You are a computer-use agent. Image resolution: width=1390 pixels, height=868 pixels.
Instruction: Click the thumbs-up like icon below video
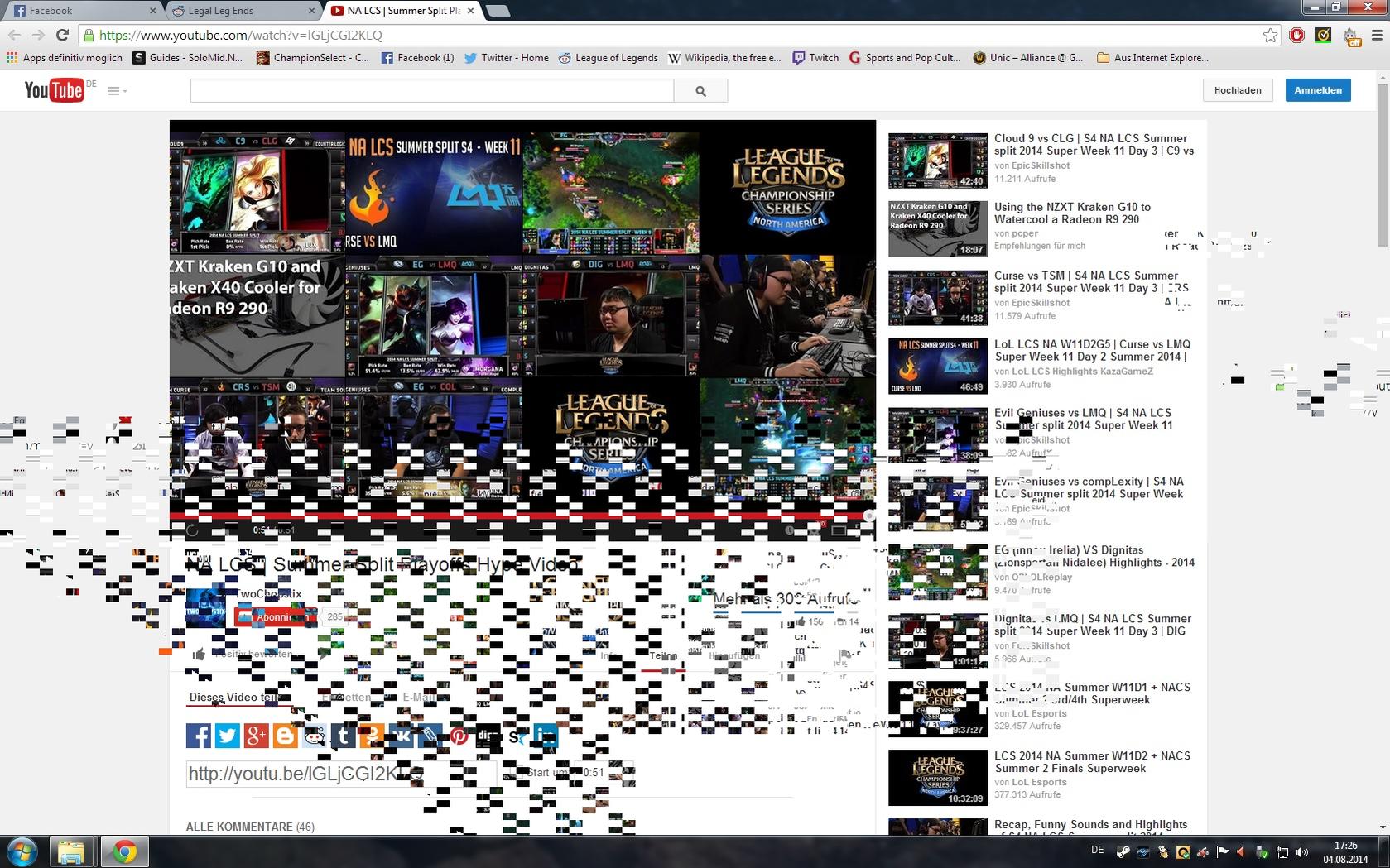(199, 655)
